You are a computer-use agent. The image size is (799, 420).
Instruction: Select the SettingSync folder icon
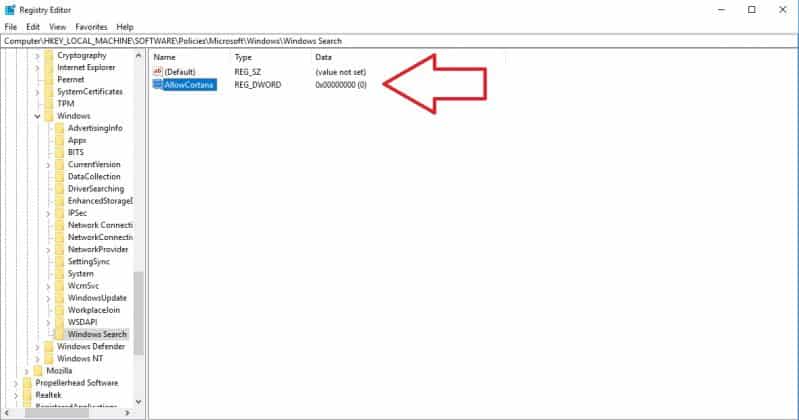click(60, 261)
